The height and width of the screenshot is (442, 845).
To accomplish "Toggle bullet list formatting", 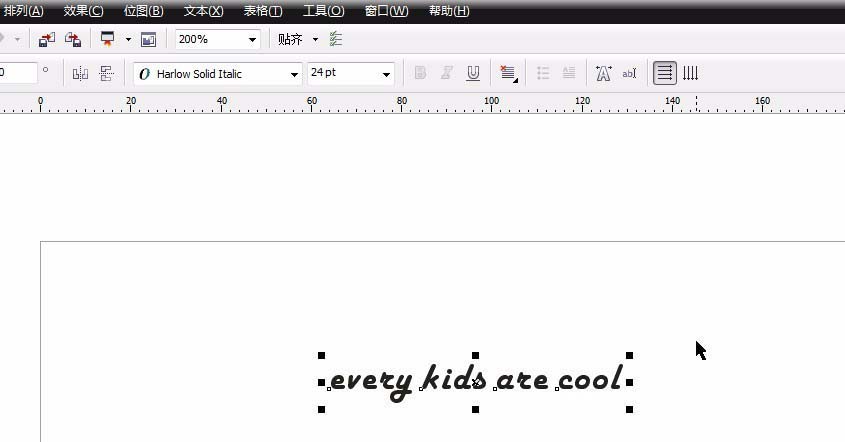I will [x=543, y=73].
